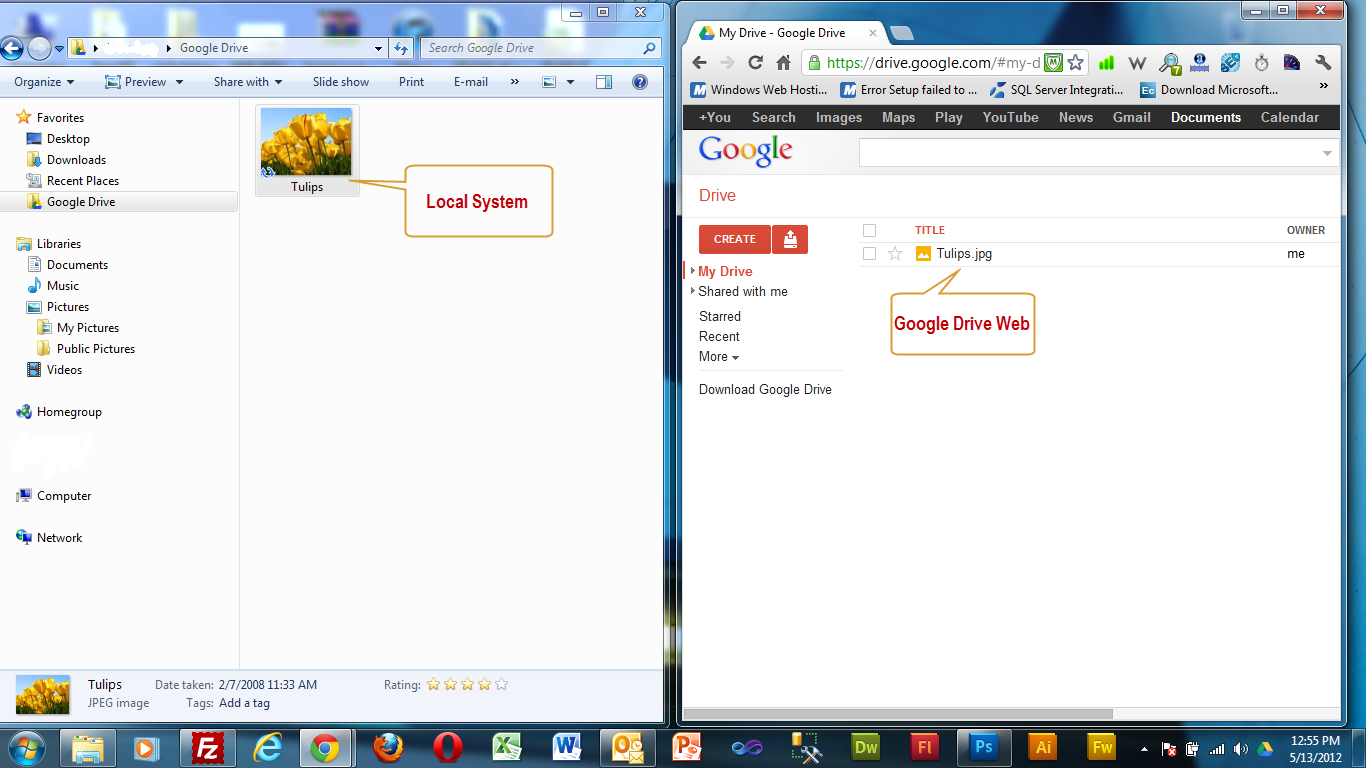The width and height of the screenshot is (1366, 768).
Task: Click the upload button beside CREATE
Action: point(790,239)
